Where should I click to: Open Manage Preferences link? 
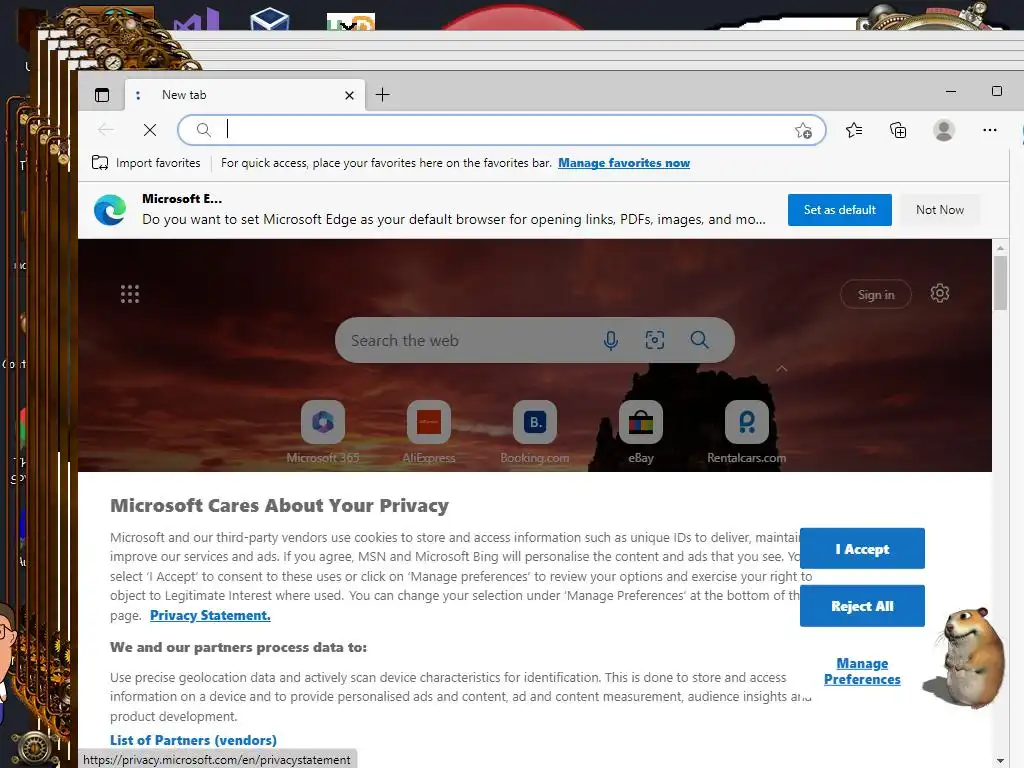point(862,671)
